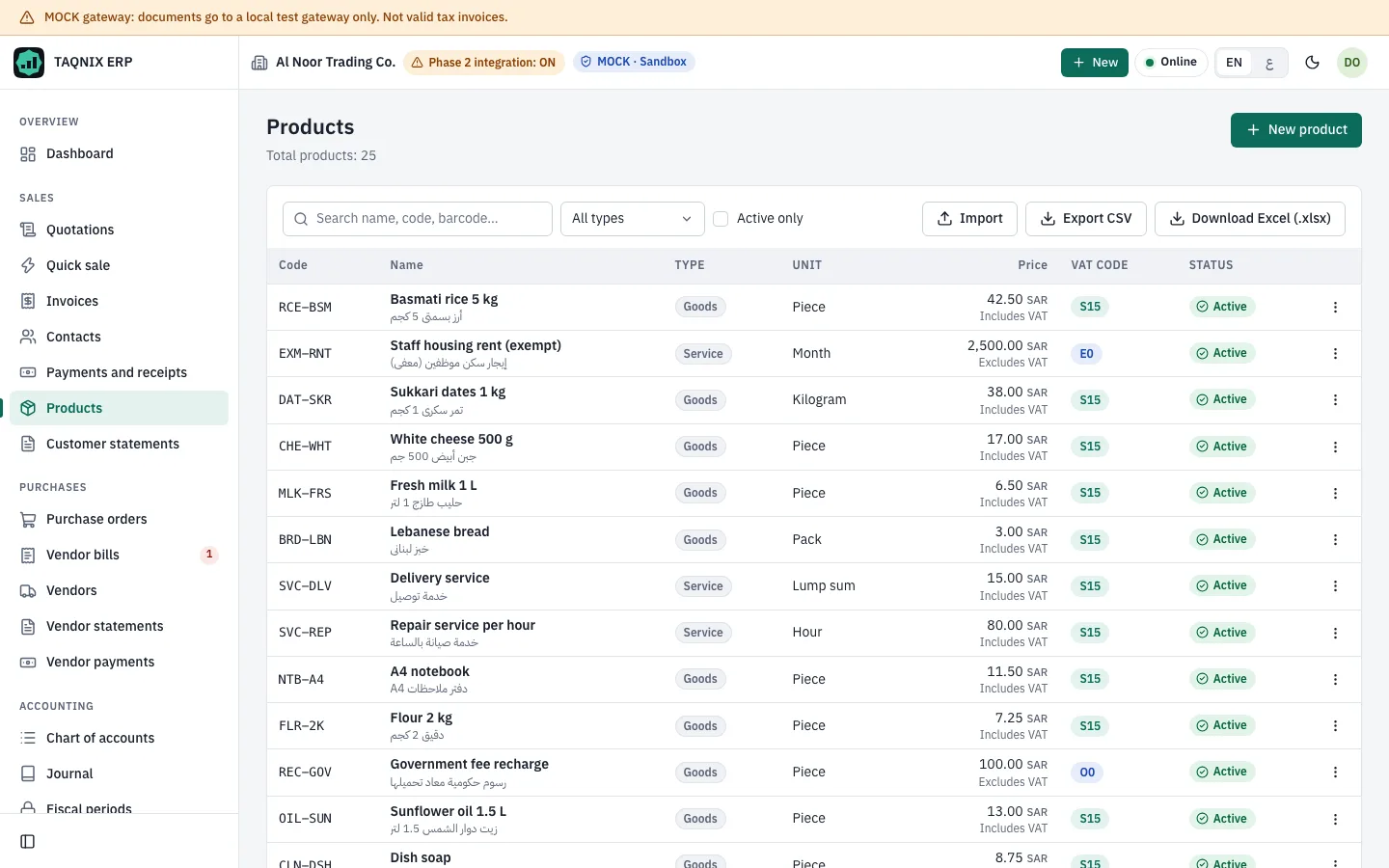Click Export CSV button
The height and width of the screenshot is (868, 1389).
pyautogui.click(x=1085, y=219)
